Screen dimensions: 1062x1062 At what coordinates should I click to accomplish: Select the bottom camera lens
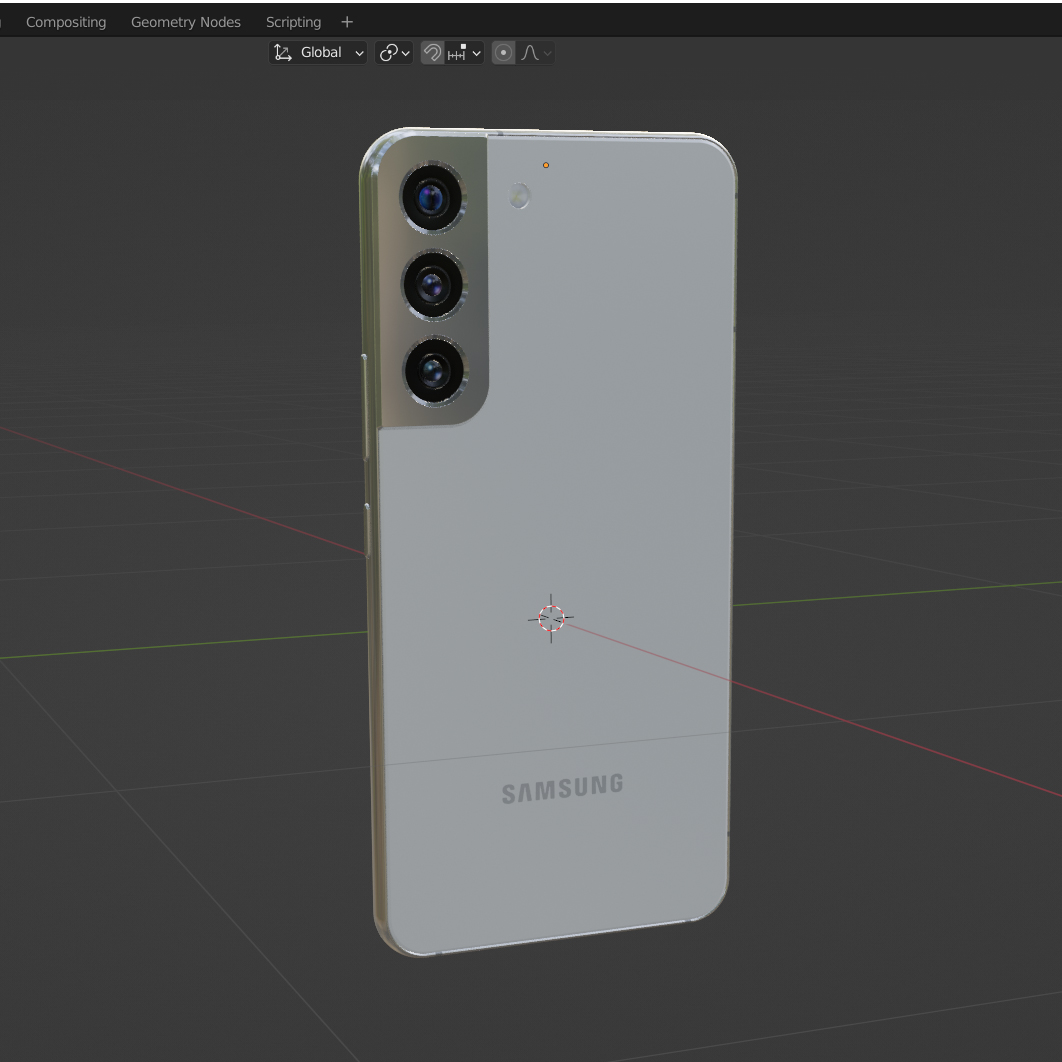435,371
